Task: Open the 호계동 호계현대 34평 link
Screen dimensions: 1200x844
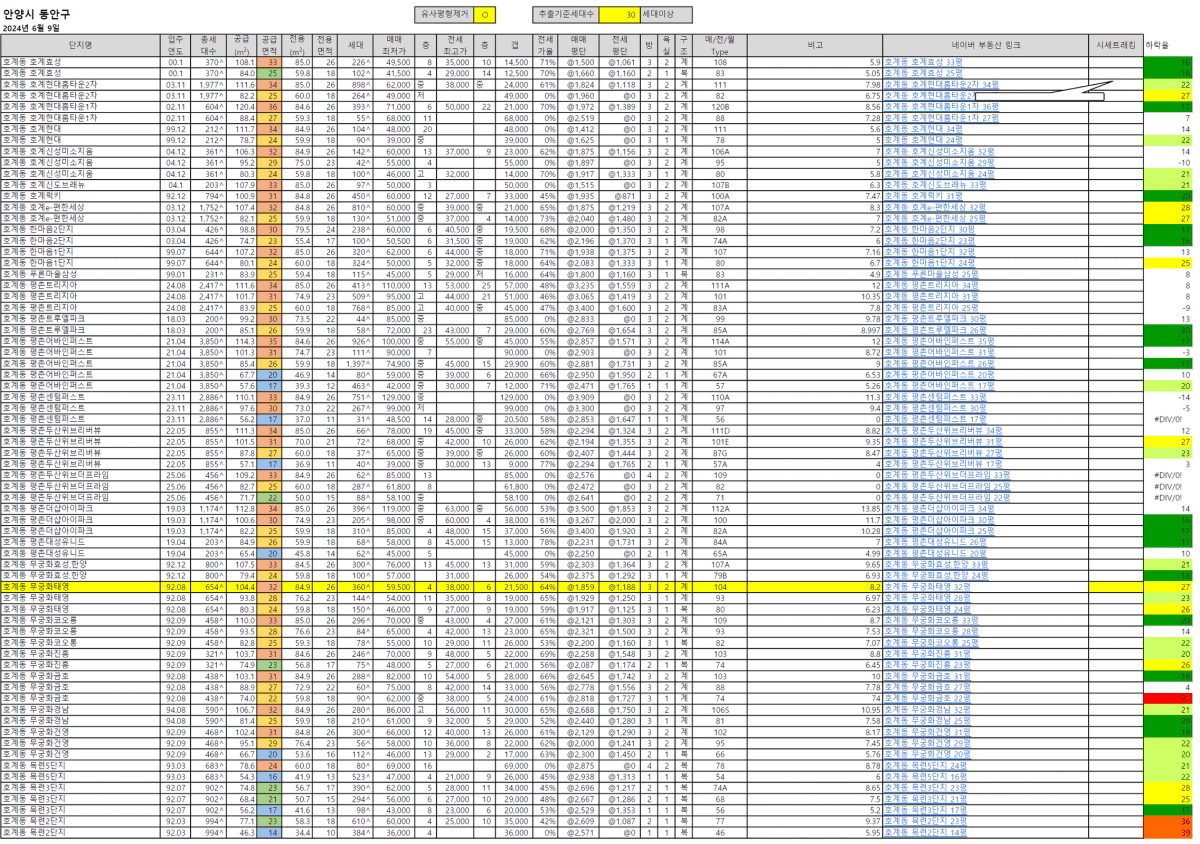Action: (x=922, y=129)
